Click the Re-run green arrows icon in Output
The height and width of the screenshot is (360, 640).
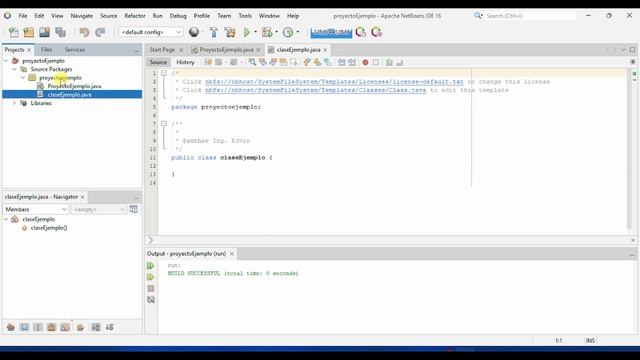coord(151,266)
